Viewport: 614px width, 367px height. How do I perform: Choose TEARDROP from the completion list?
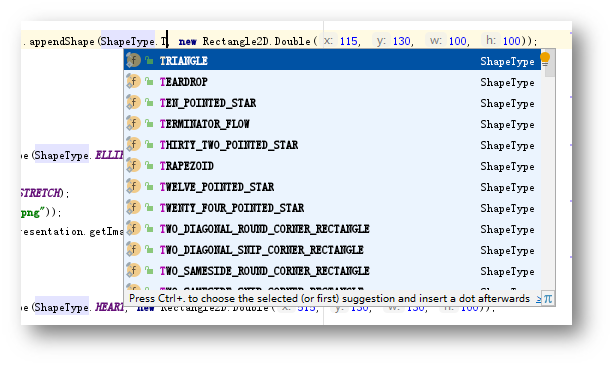[x=332, y=82]
